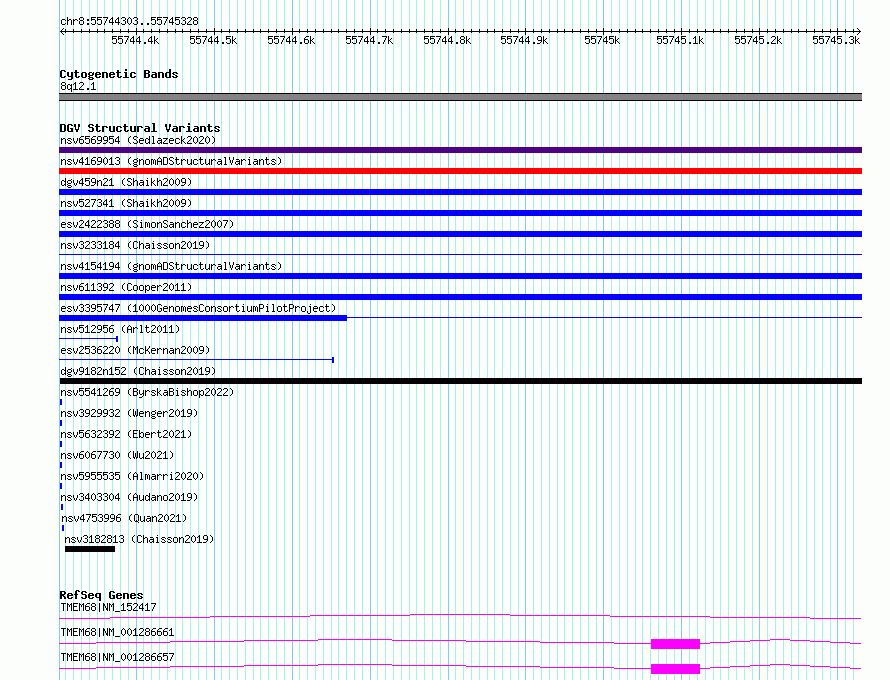The image size is (890, 680).
Task: Click the 55745k ruler tick label
Action: point(602,40)
